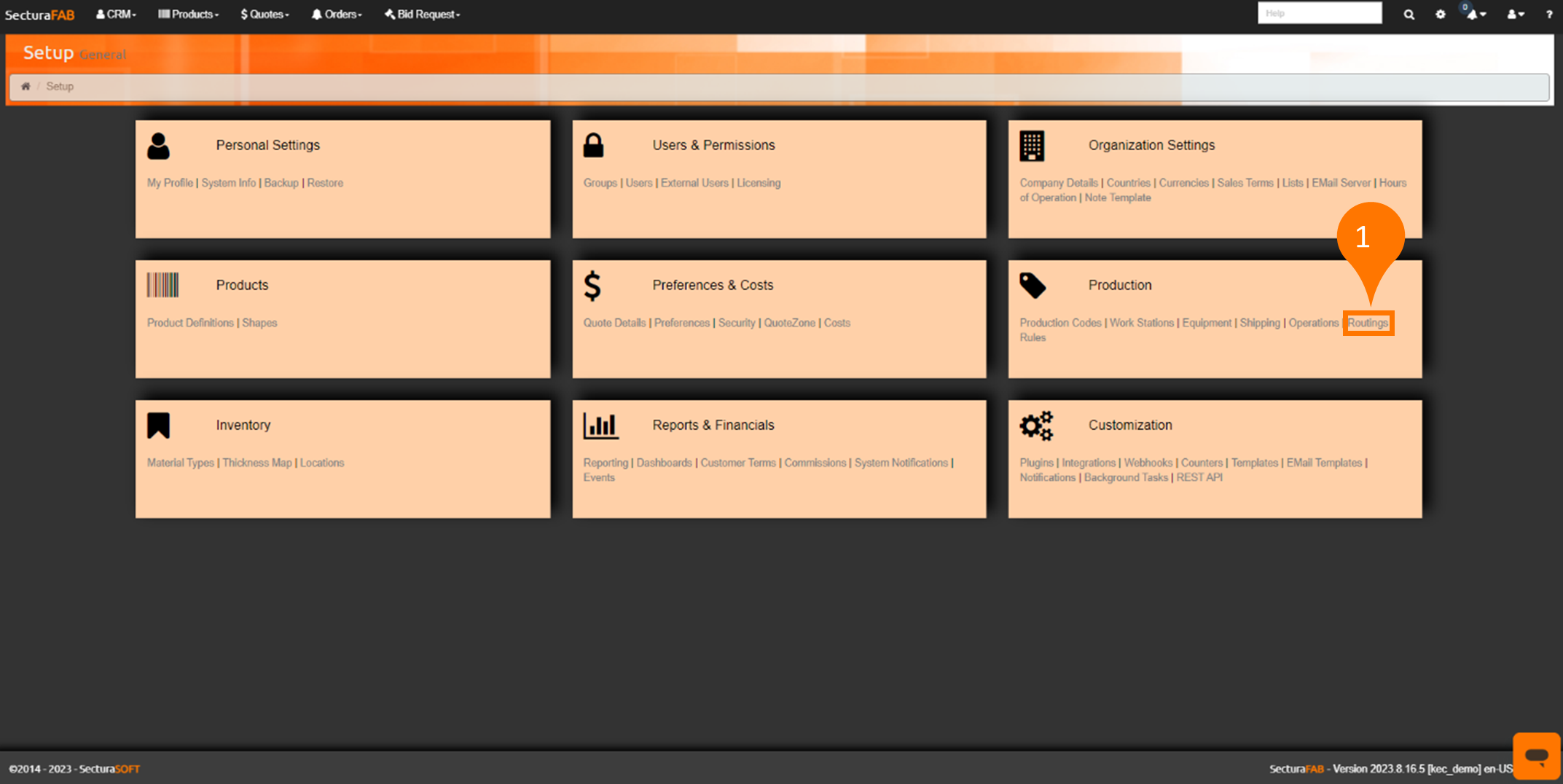Screen dimensions: 1563x784
Task: Open the orange chat widget icon
Action: click(1536, 756)
